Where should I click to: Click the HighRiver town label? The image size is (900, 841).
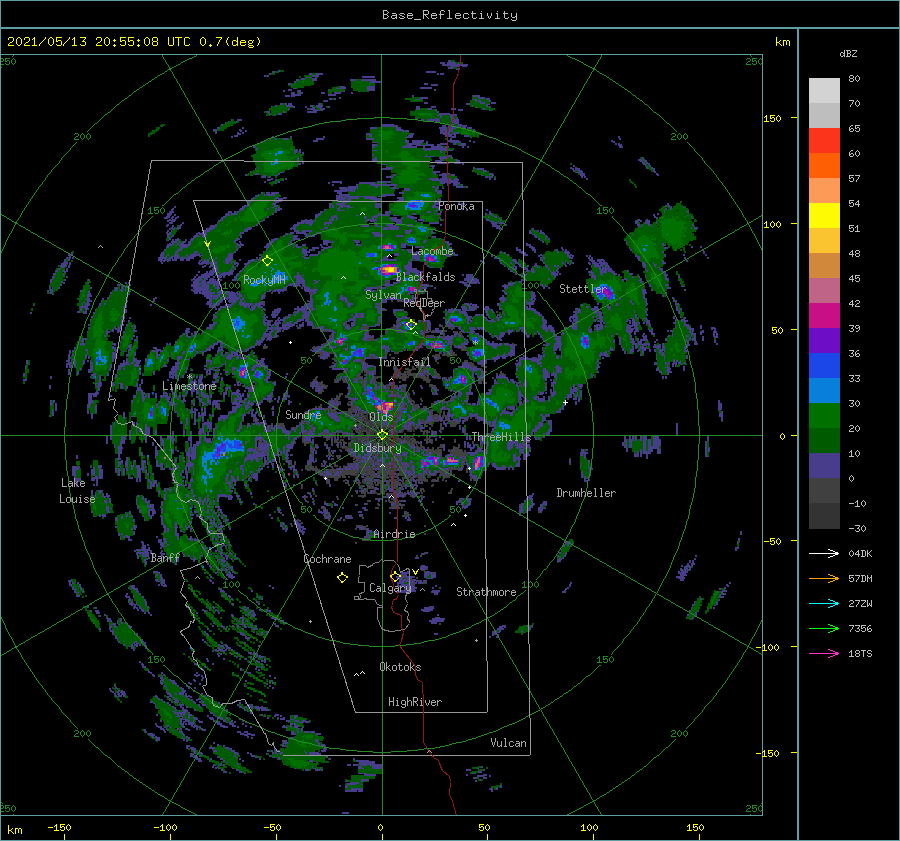coord(415,702)
